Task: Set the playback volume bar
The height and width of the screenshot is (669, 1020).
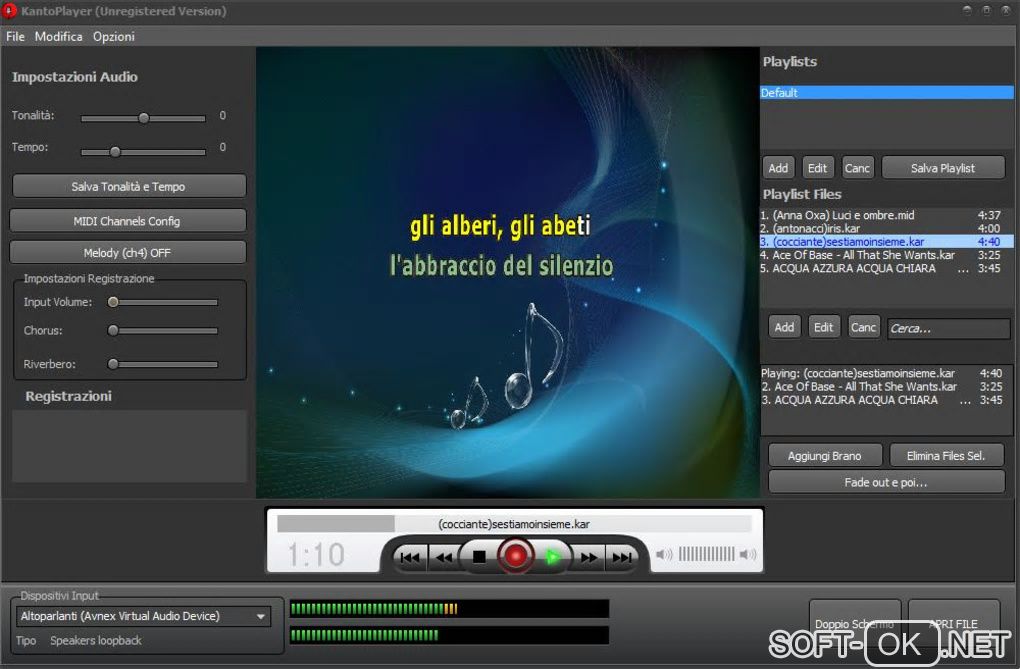Action: [x=706, y=554]
